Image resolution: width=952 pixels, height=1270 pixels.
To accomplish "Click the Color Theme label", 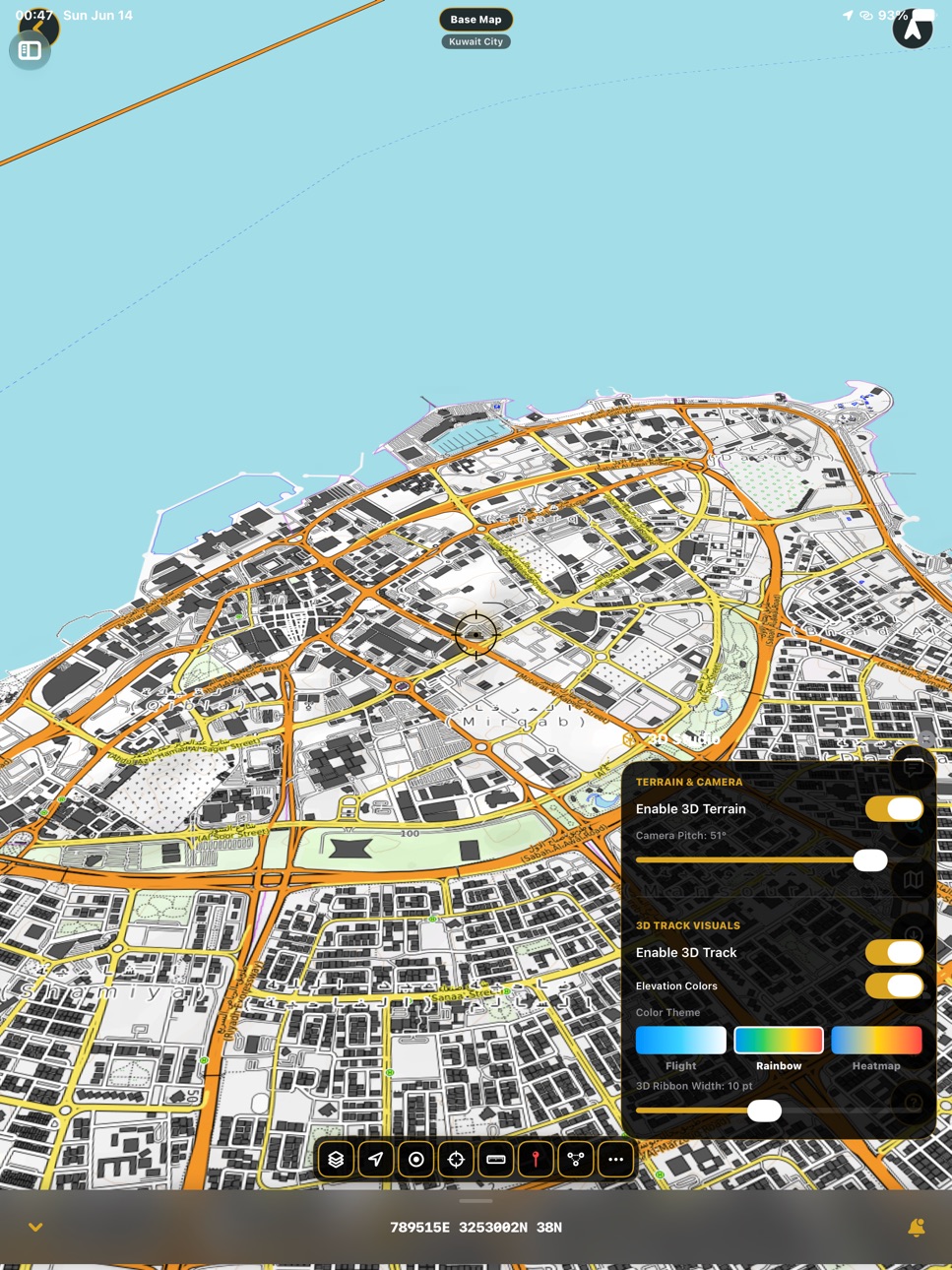I will pyautogui.click(x=668, y=1012).
